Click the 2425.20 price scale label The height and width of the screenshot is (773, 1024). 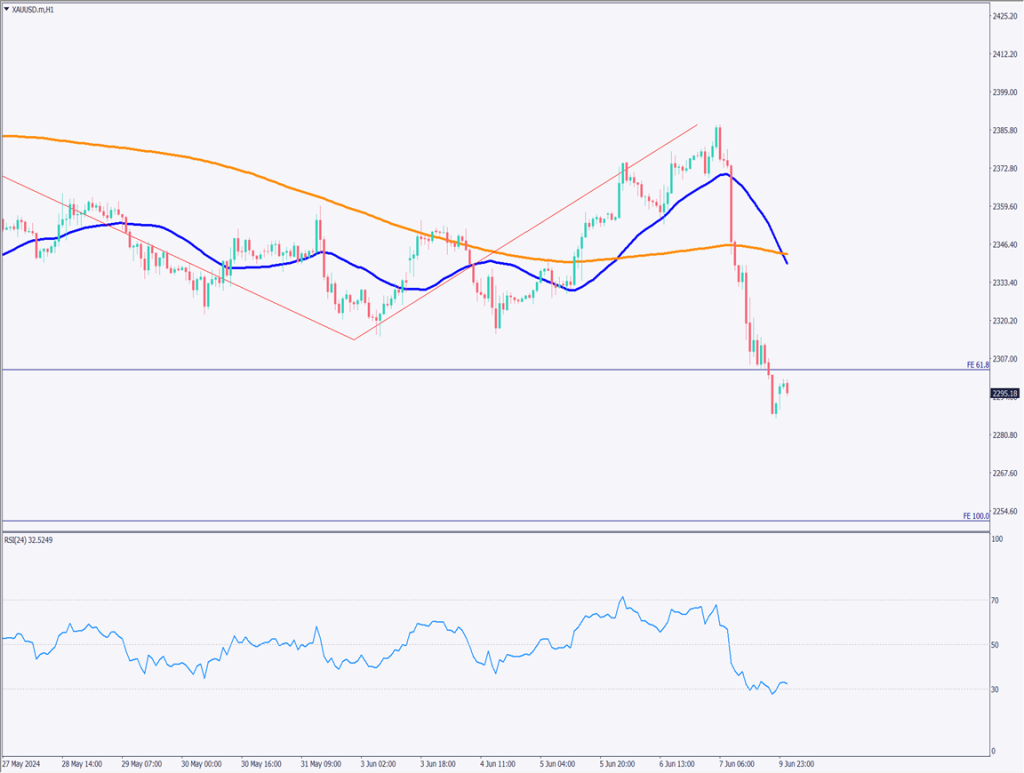(1005, 16)
